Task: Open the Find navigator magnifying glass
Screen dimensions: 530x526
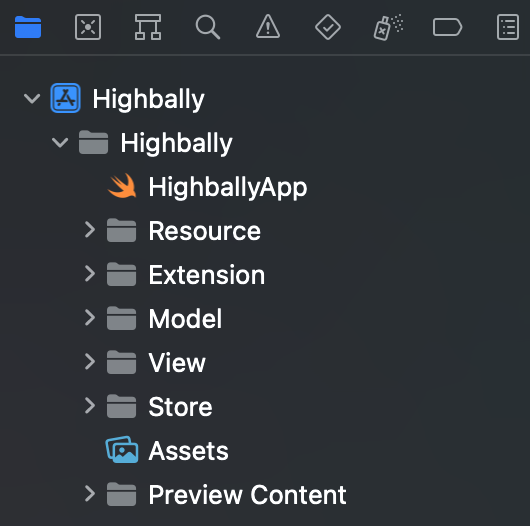Action: pyautogui.click(x=208, y=27)
